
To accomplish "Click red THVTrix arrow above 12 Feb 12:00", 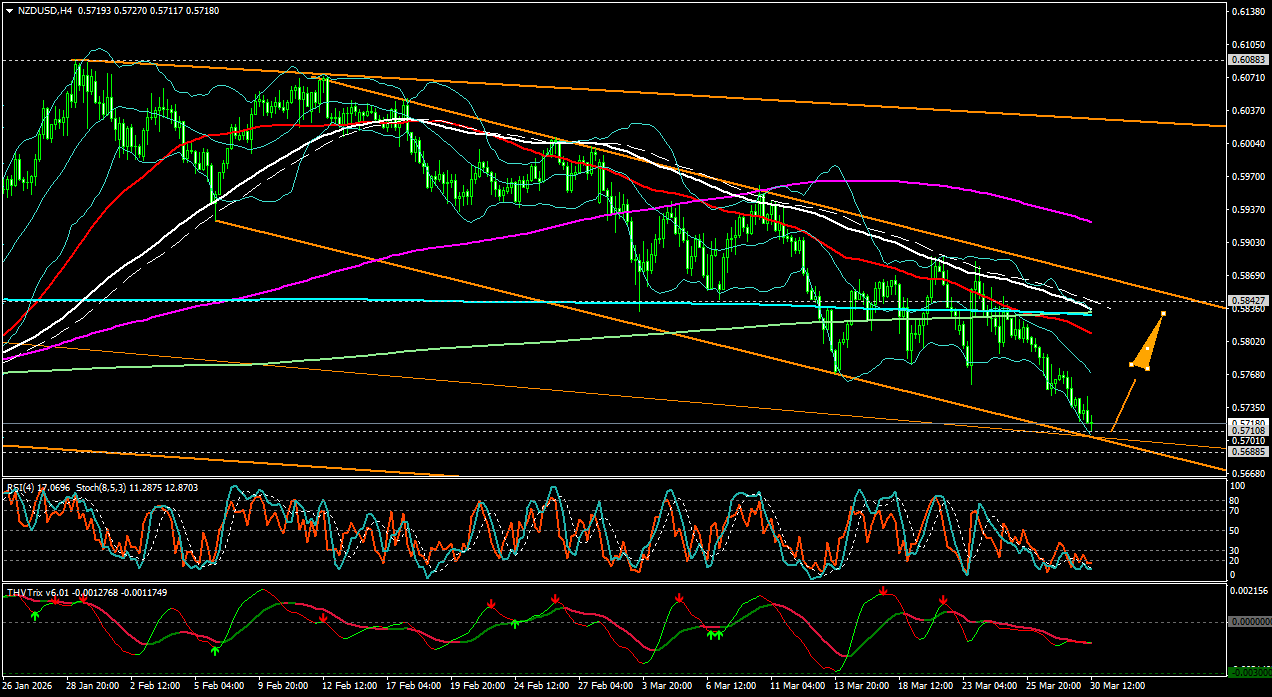I will [x=323, y=619].
